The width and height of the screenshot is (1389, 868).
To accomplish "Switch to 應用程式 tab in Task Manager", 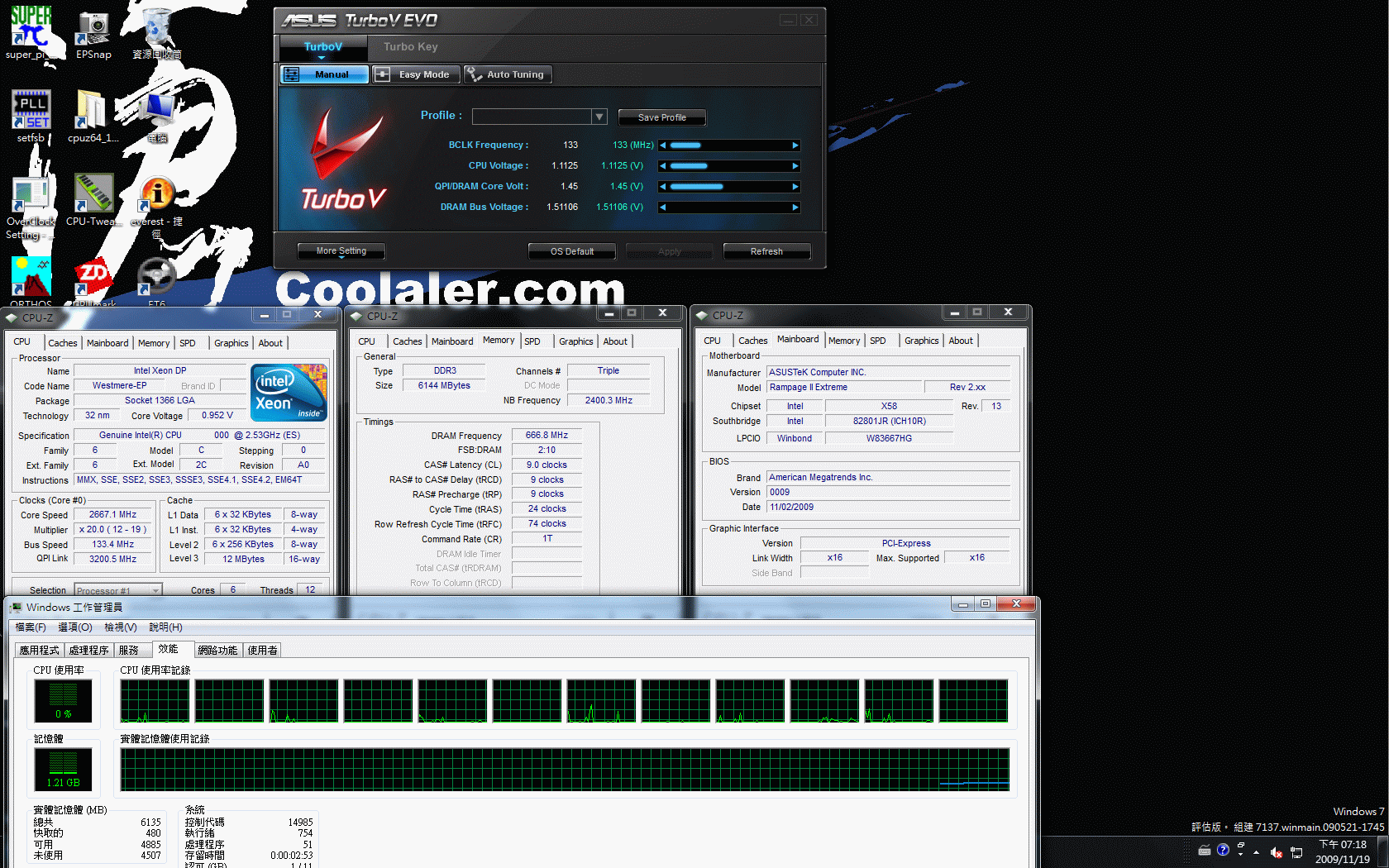I will tap(40, 651).
